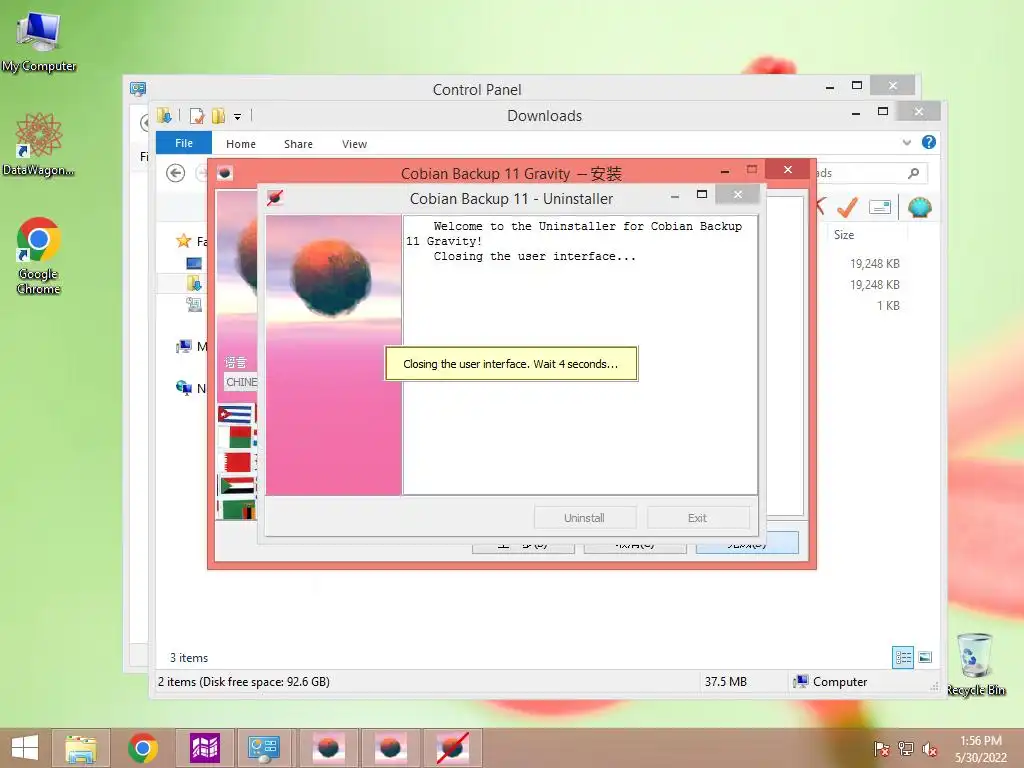Image resolution: width=1024 pixels, height=768 pixels.
Task: Click the Control Panel window icon
Action: coord(138,89)
